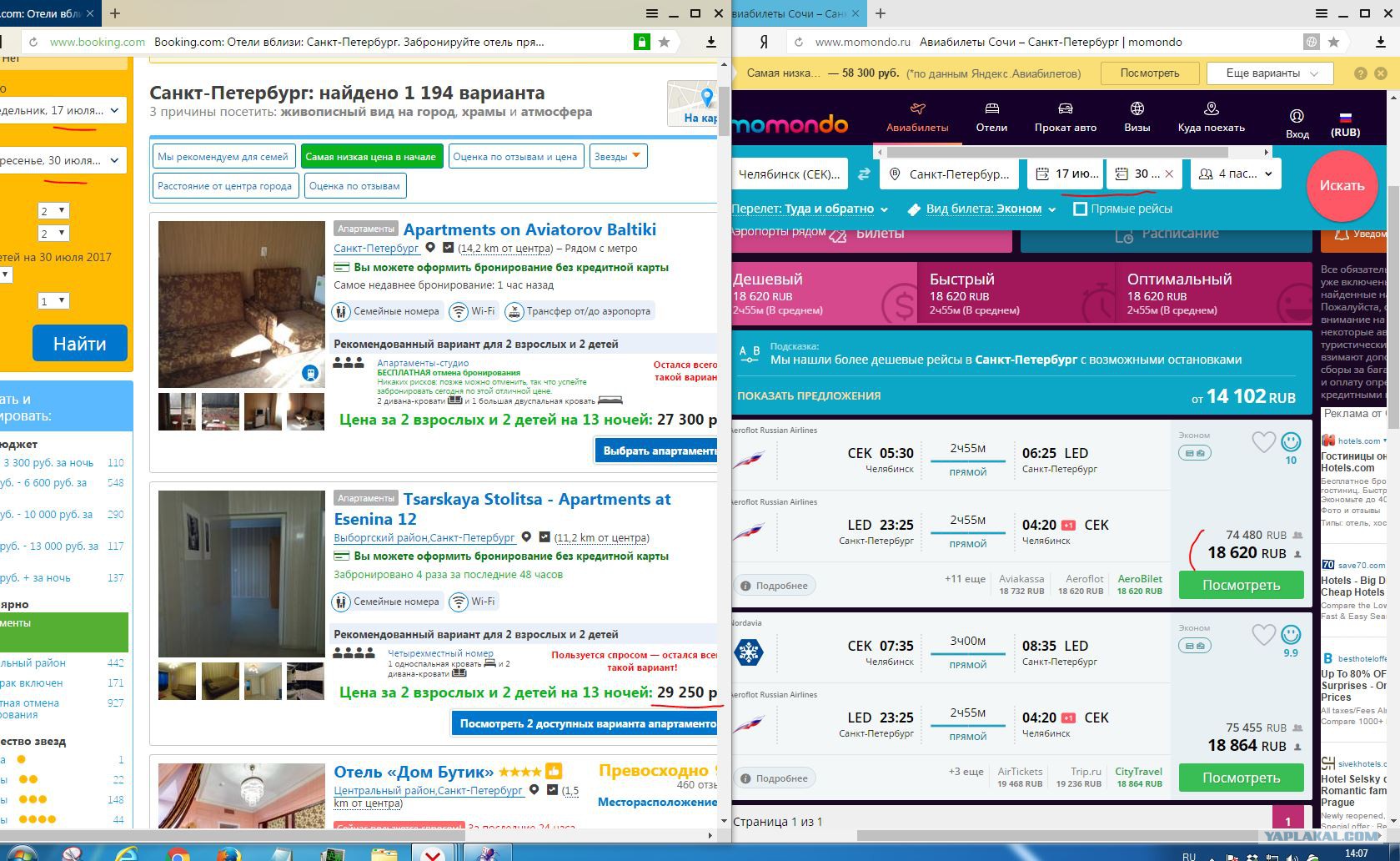Open the first guest count dropdown showing 2
The image size is (1400, 861).
(x=53, y=211)
